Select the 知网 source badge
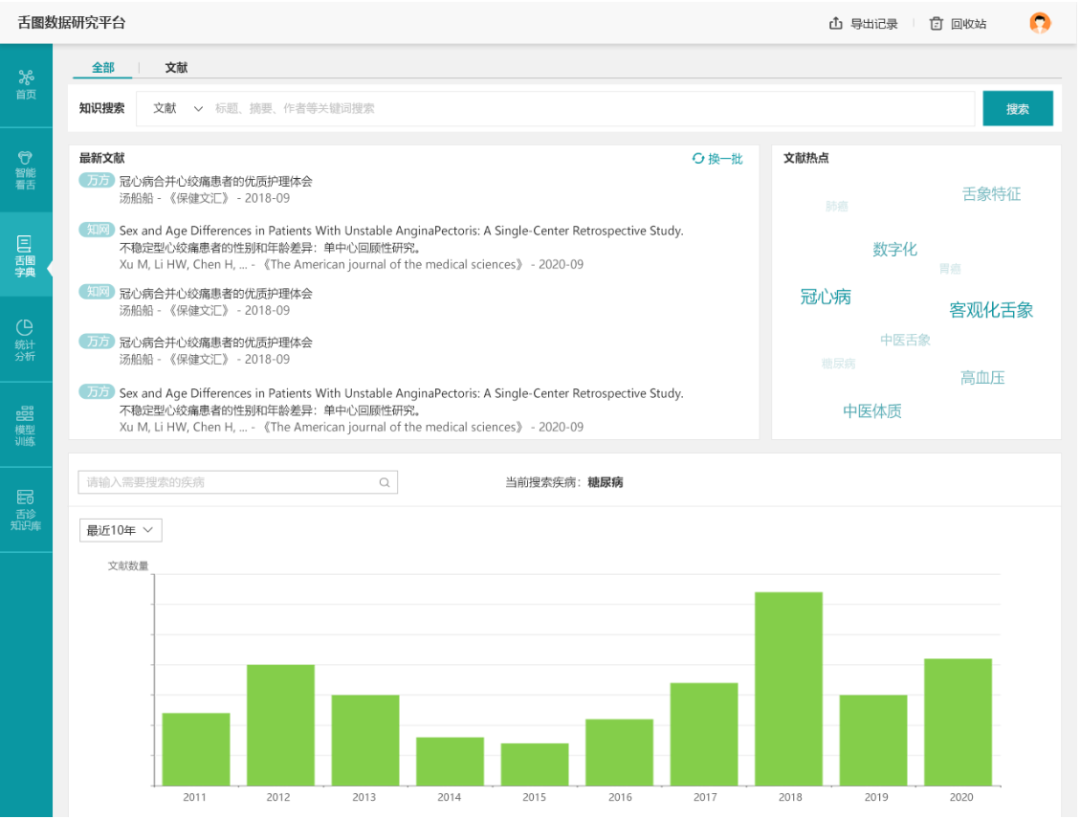 tap(96, 230)
